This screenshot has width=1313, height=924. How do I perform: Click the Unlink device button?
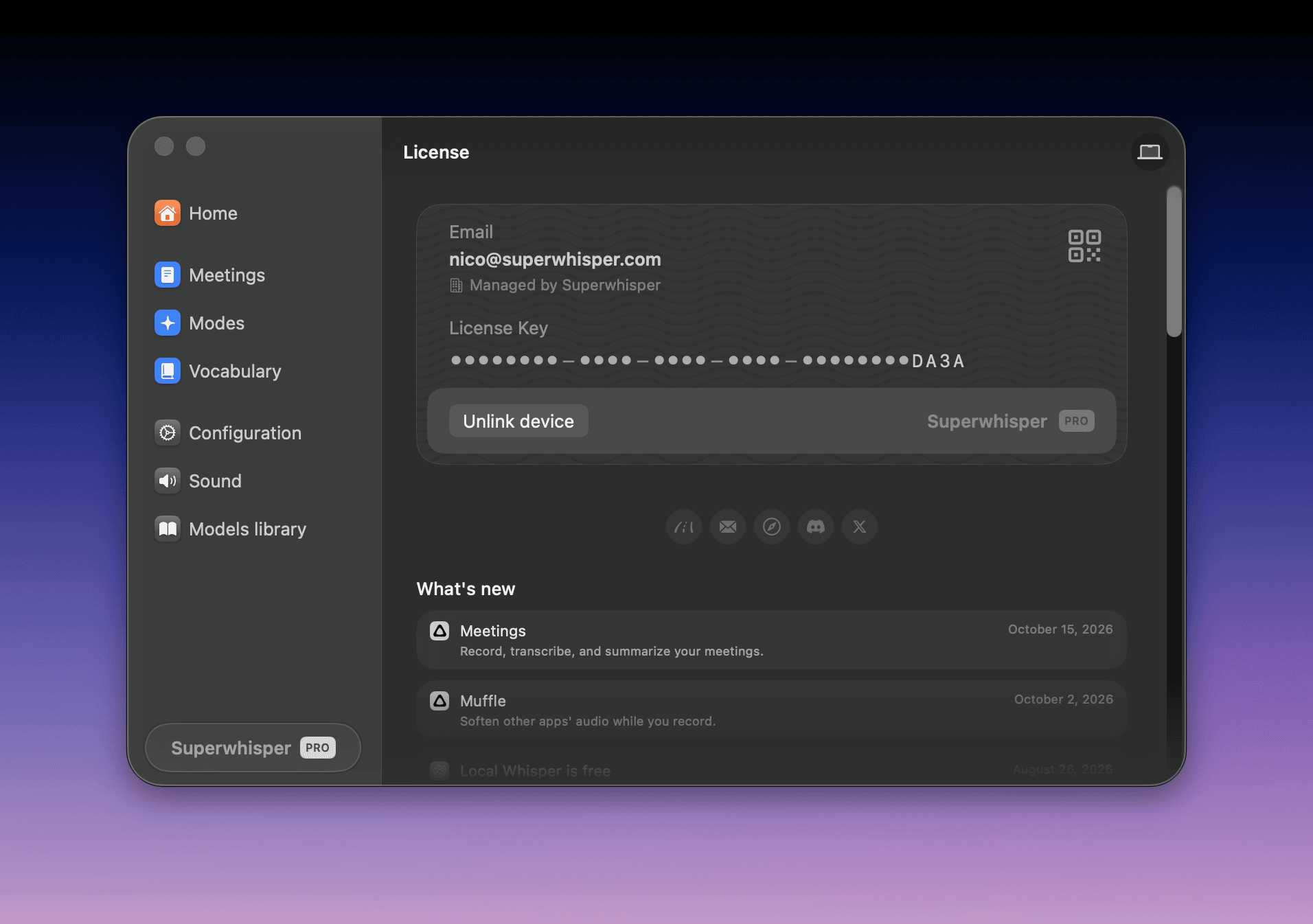tap(518, 421)
